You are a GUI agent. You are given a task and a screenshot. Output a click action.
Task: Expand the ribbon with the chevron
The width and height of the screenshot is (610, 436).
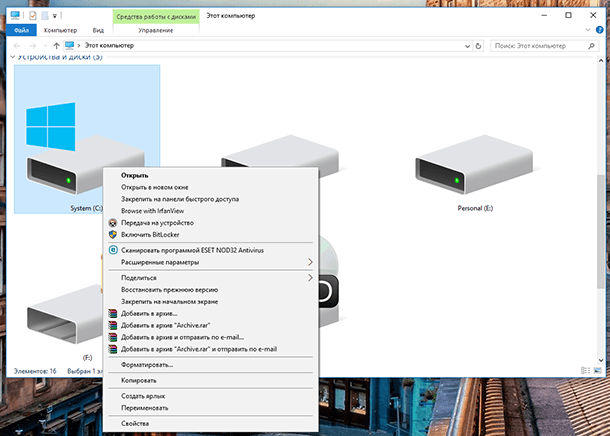[588, 30]
